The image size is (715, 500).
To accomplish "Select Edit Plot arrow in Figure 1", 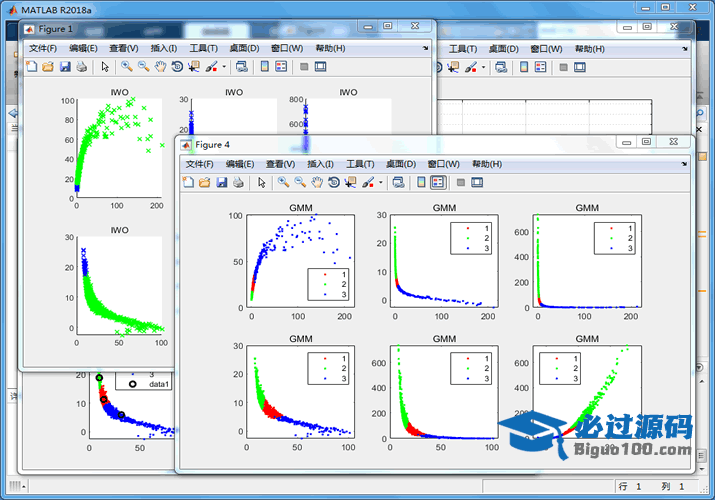I will pos(105,67).
